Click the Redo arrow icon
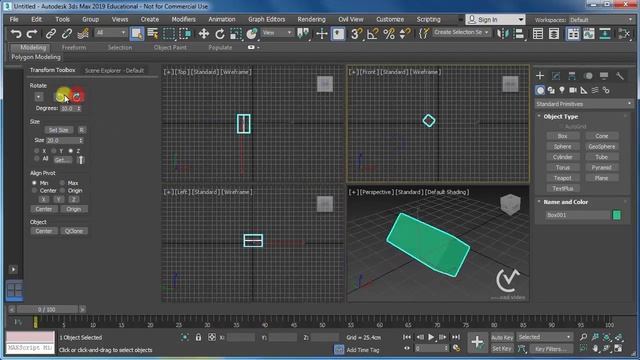The image size is (640, 360). [x=32, y=34]
